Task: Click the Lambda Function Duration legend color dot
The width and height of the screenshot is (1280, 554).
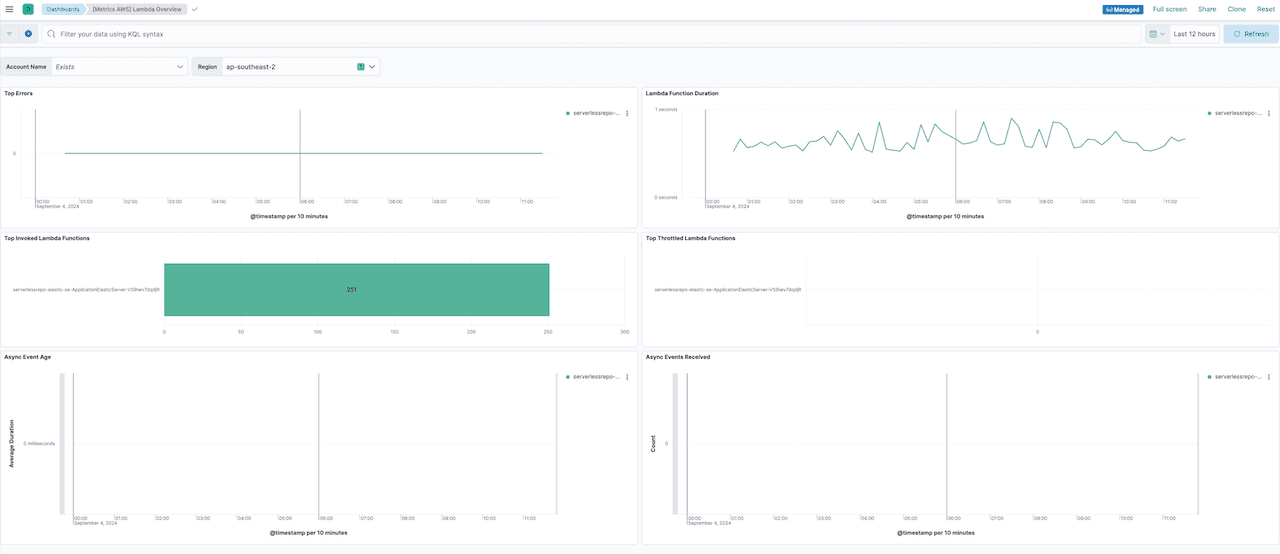Action: click(1210, 114)
